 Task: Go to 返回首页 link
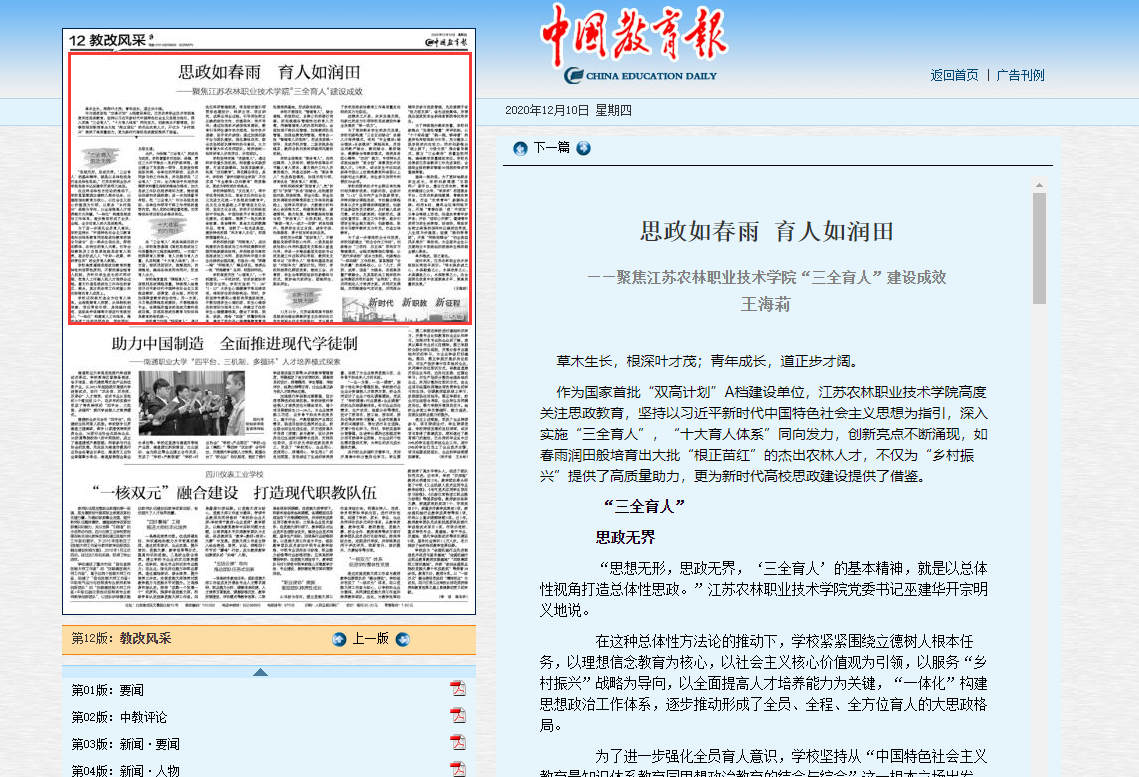954,75
